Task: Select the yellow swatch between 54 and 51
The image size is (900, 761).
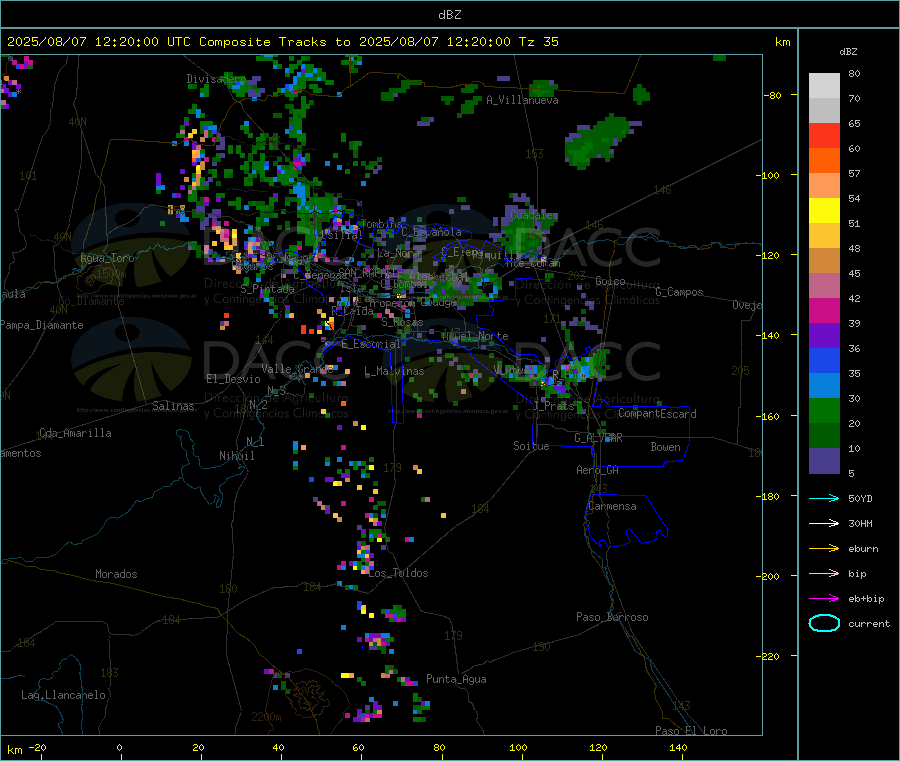Action: (824, 211)
